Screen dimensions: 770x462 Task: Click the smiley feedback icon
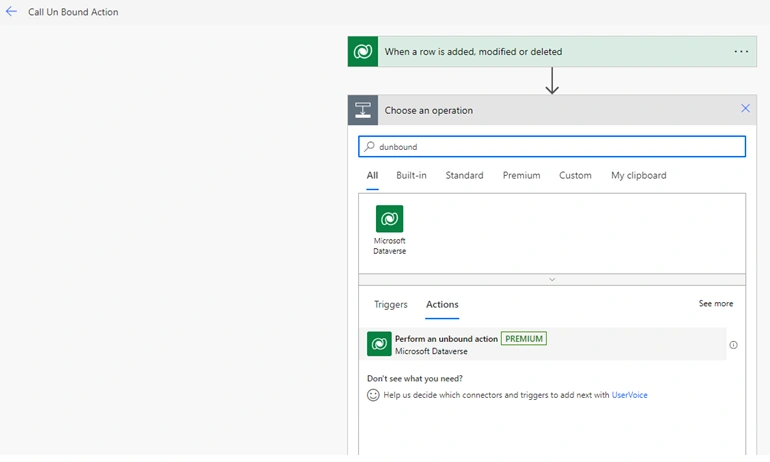373,395
